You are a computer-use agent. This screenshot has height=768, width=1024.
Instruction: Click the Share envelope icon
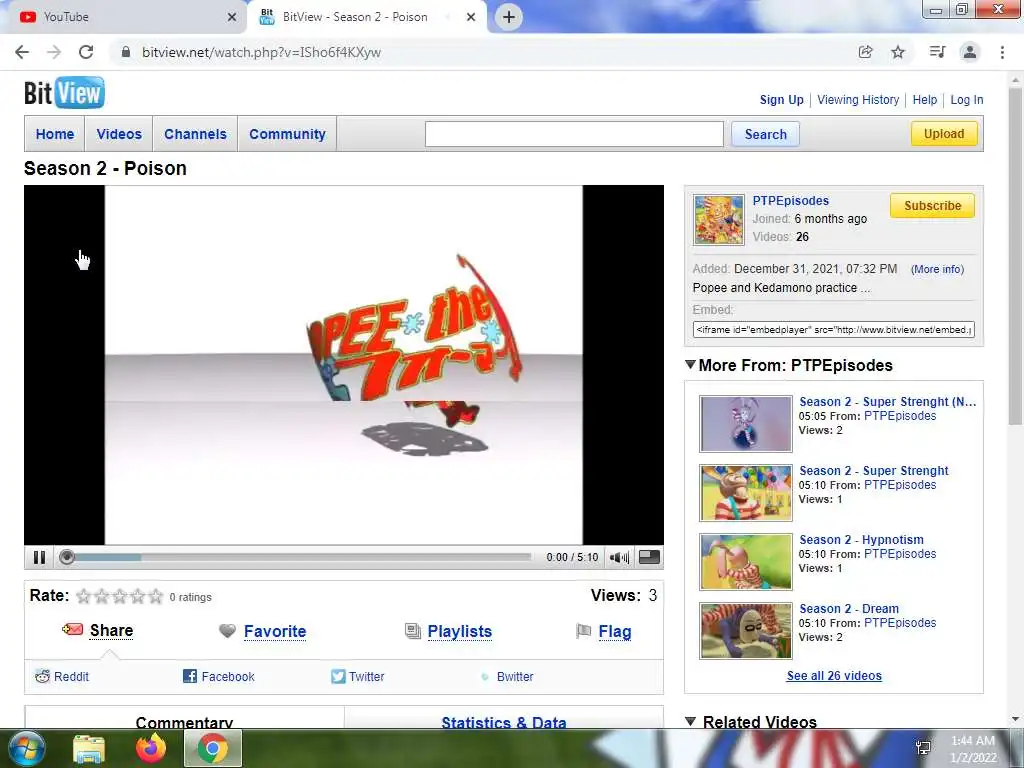click(x=72, y=630)
